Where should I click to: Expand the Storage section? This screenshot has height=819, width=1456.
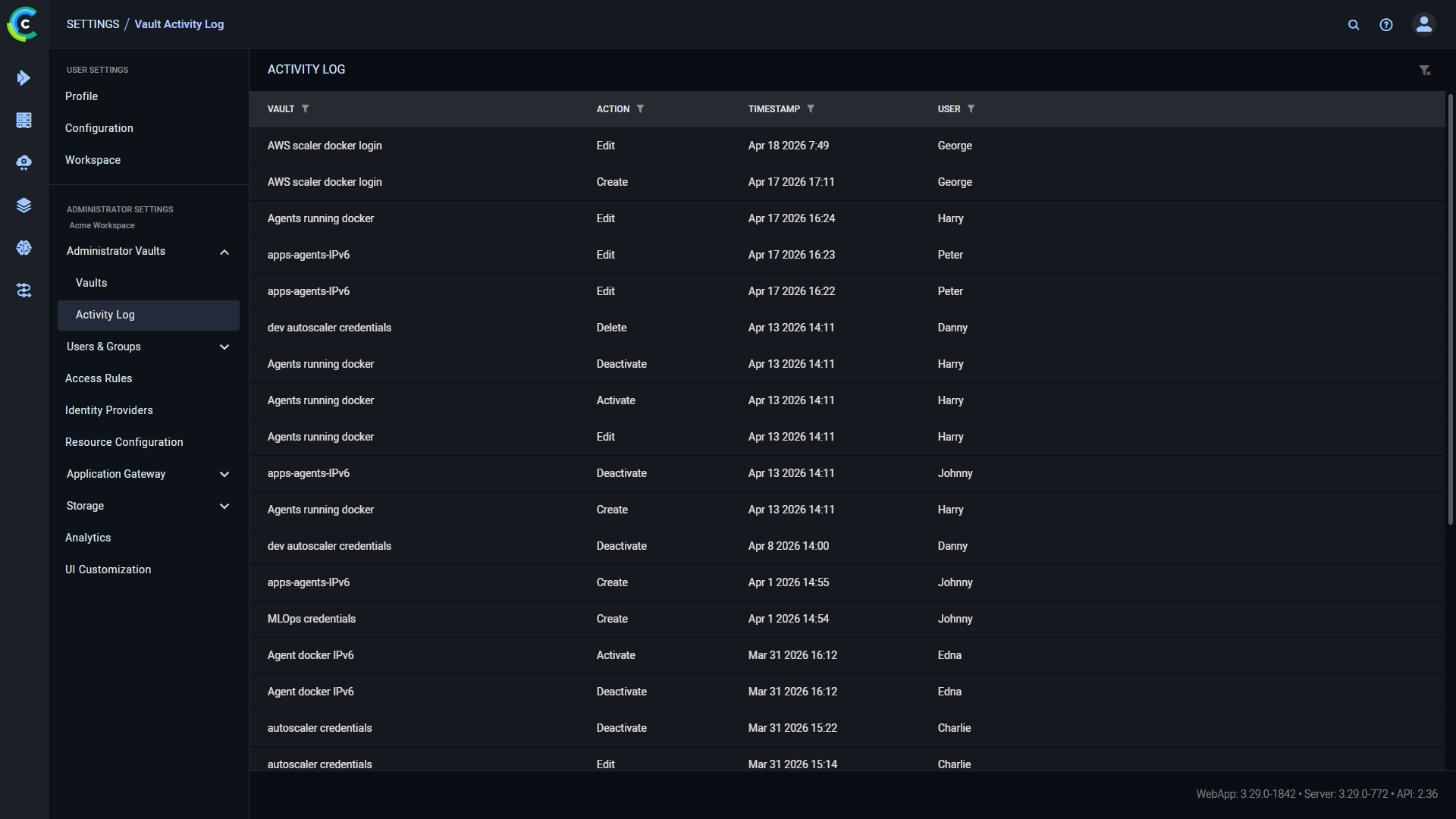(x=224, y=507)
